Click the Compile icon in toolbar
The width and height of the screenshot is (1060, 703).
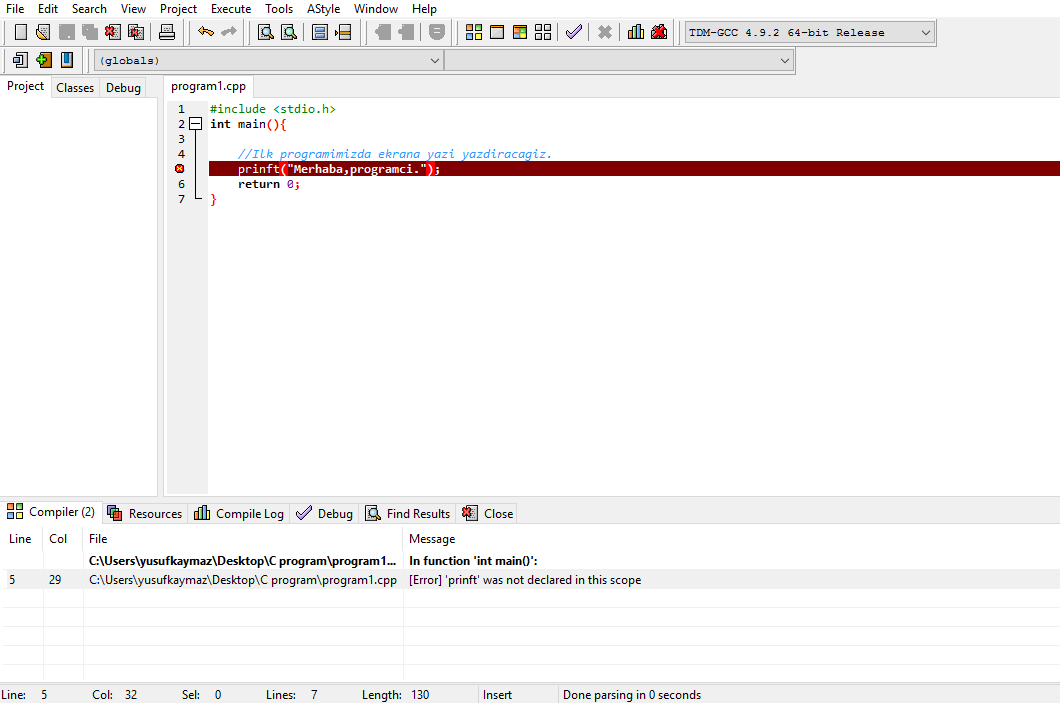(473, 32)
